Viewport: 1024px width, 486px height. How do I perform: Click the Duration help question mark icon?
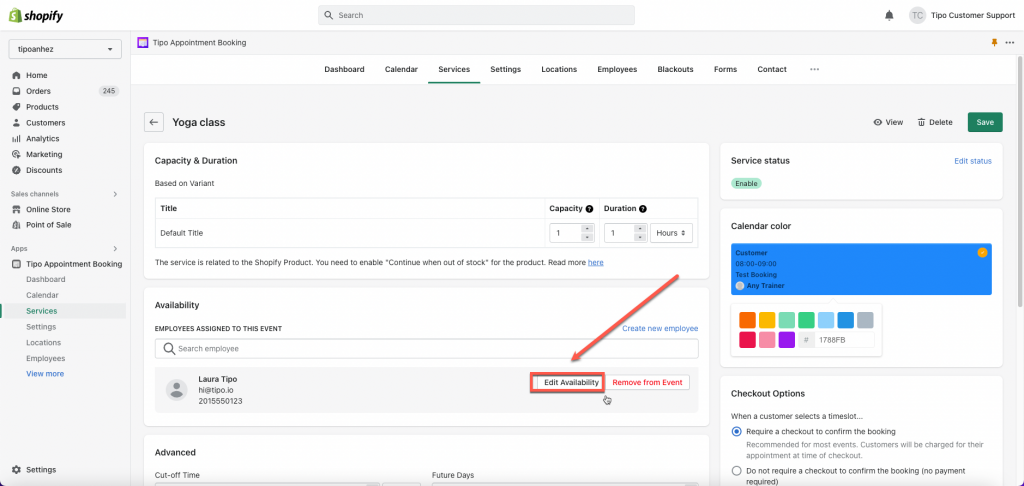pyautogui.click(x=643, y=208)
